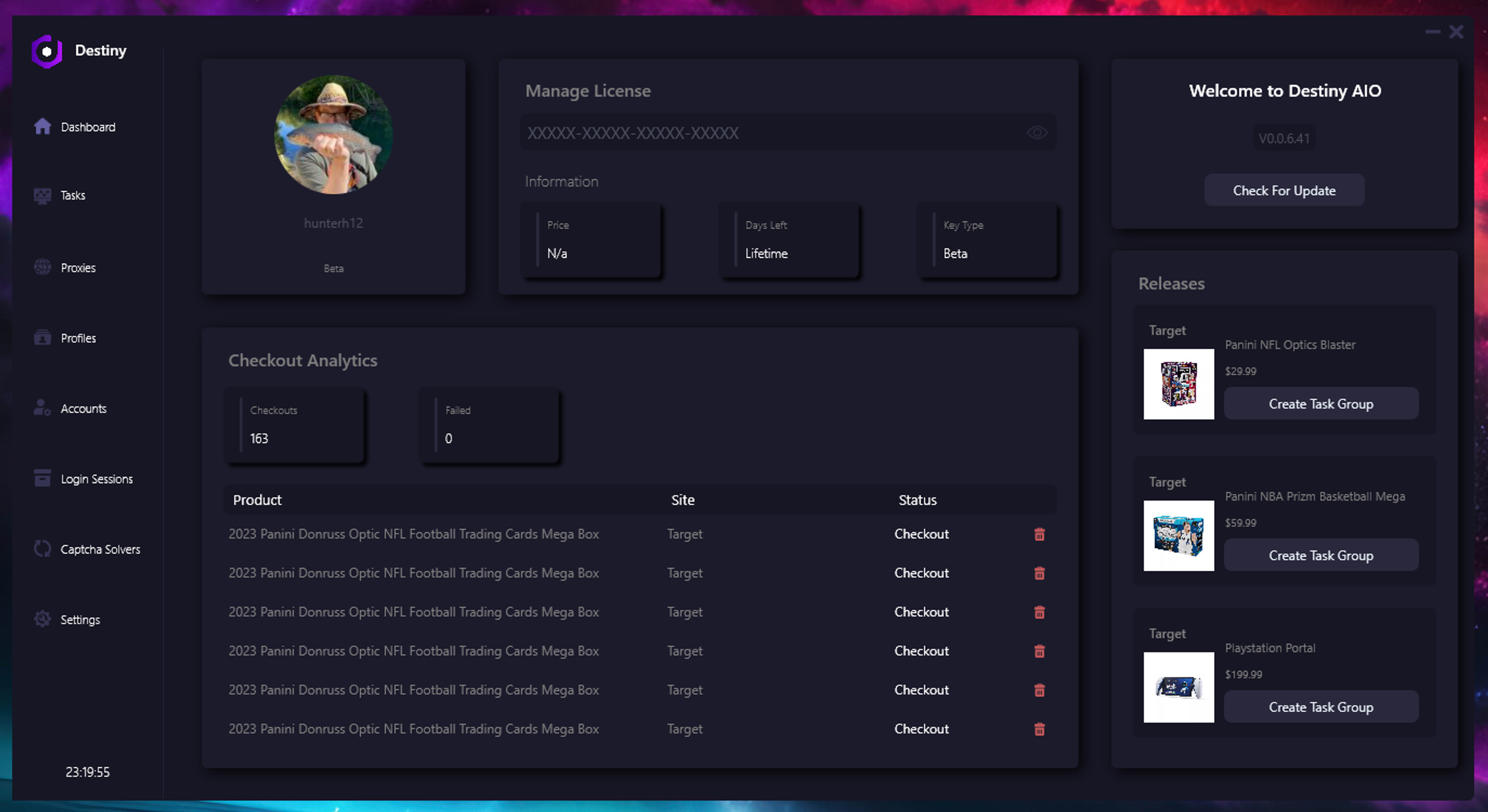
Task: Click the Checkout Analytics heading
Action: [x=302, y=360]
